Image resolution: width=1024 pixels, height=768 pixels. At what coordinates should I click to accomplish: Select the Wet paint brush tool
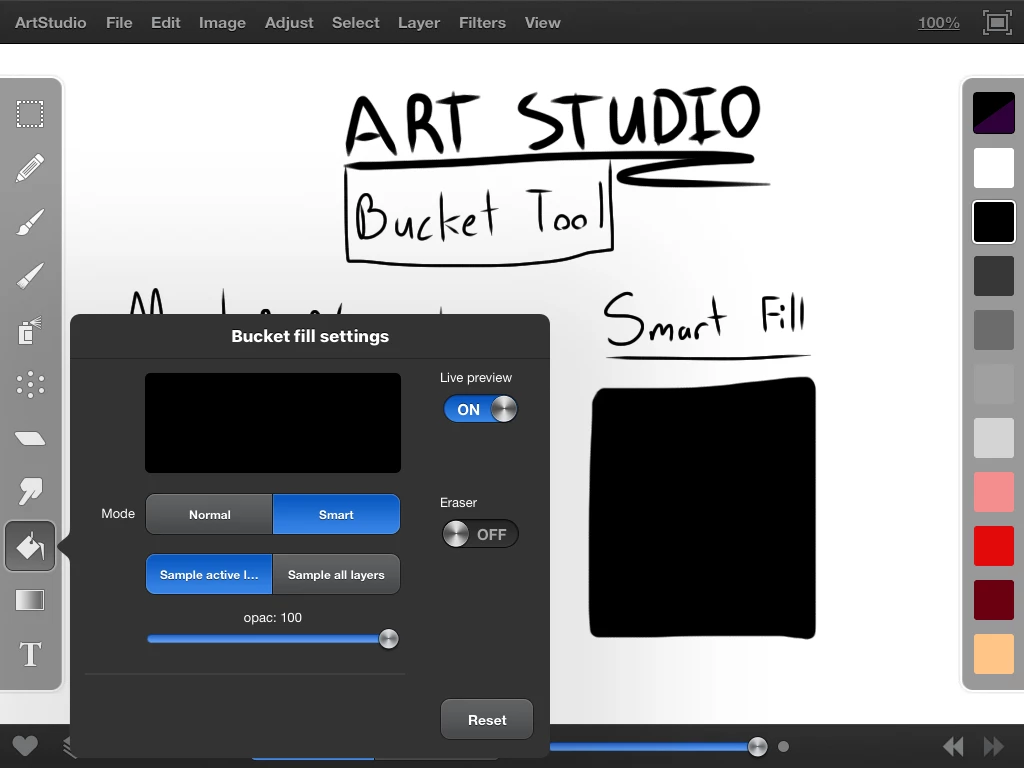click(30, 276)
